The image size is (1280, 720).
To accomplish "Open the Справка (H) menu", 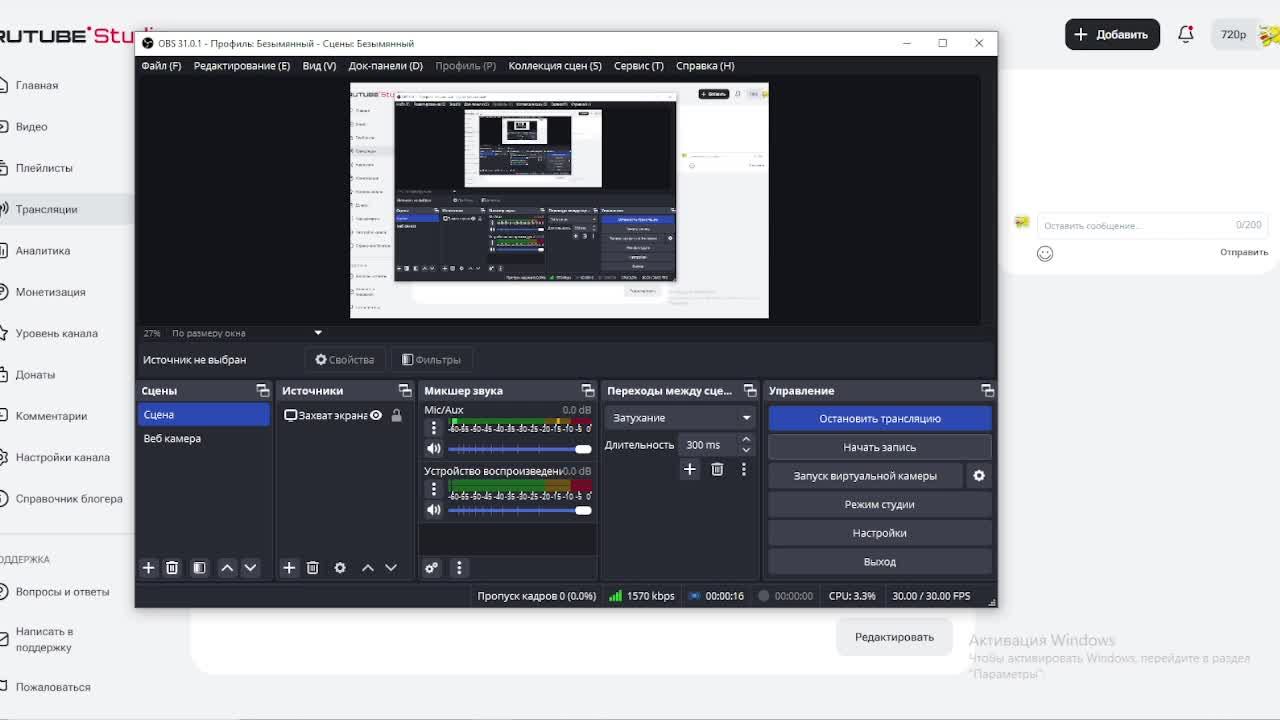I will coord(705,66).
